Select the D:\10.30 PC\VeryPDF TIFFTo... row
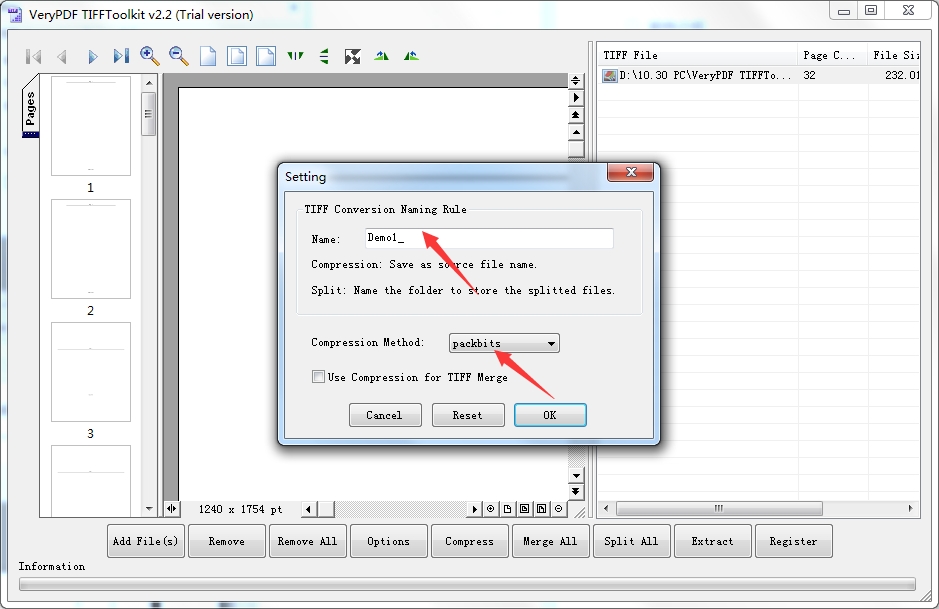 (x=759, y=75)
